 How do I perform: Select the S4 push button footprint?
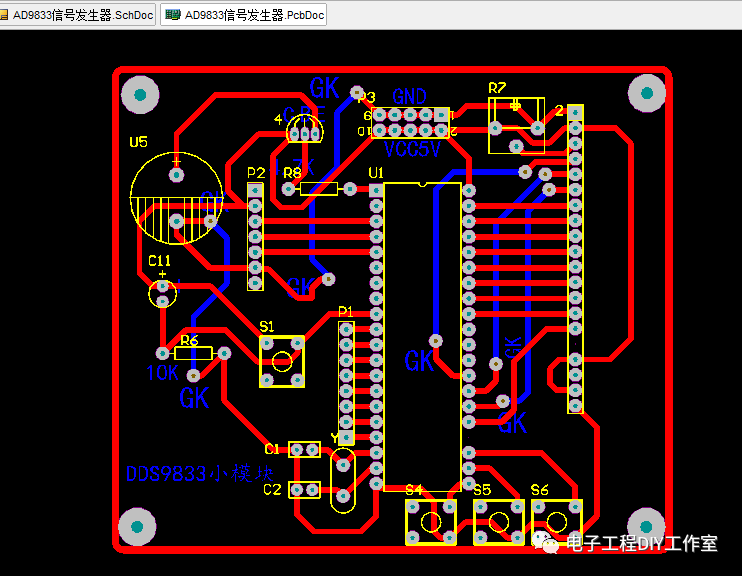(x=431, y=523)
